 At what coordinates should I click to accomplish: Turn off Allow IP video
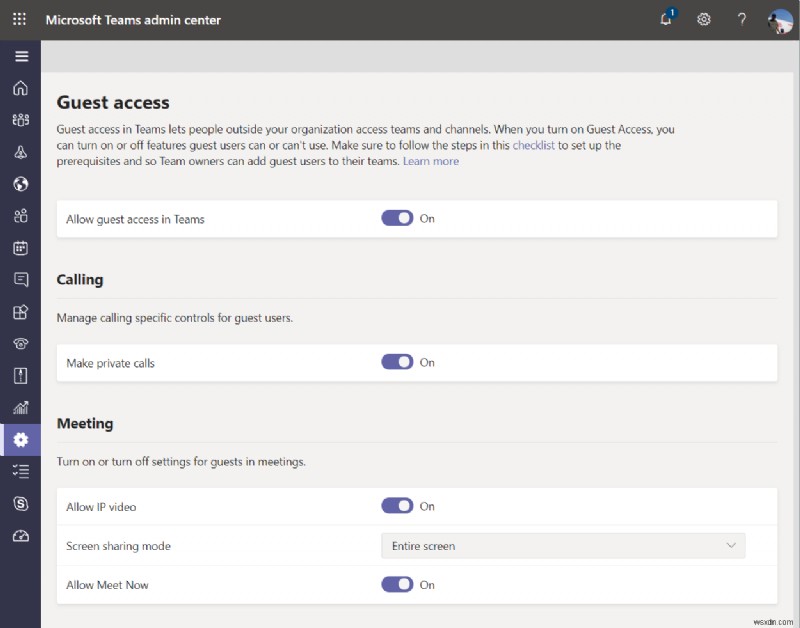click(x=399, y=507)
